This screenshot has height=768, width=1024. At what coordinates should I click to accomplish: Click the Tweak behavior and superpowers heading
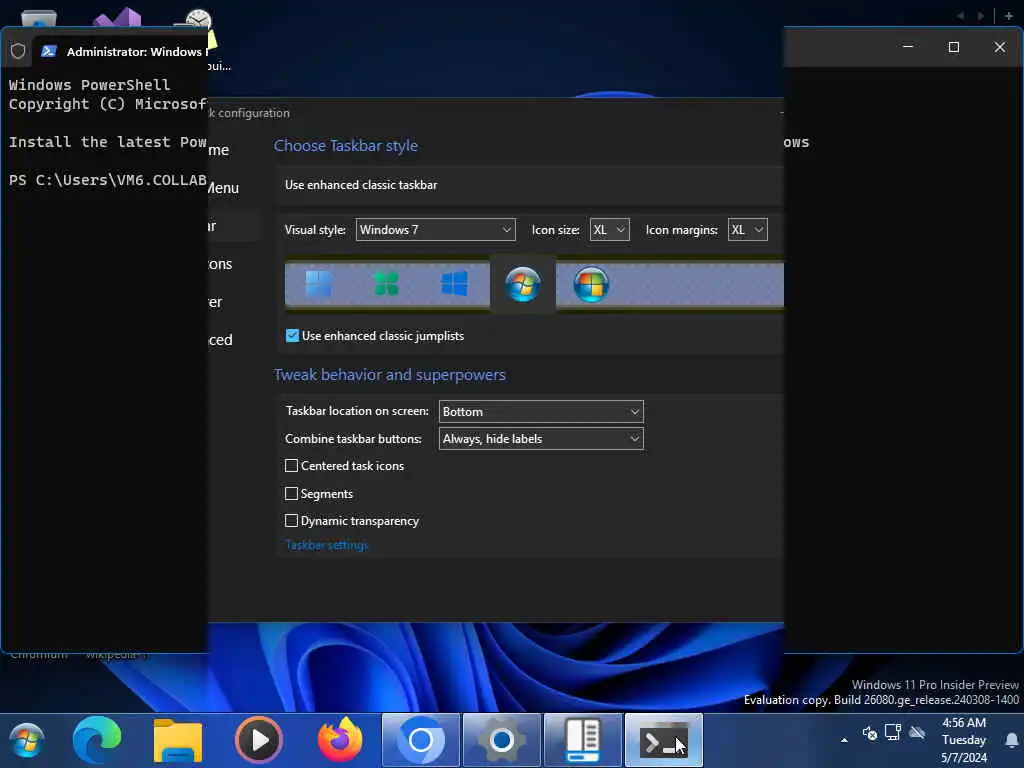pos(389,375)
